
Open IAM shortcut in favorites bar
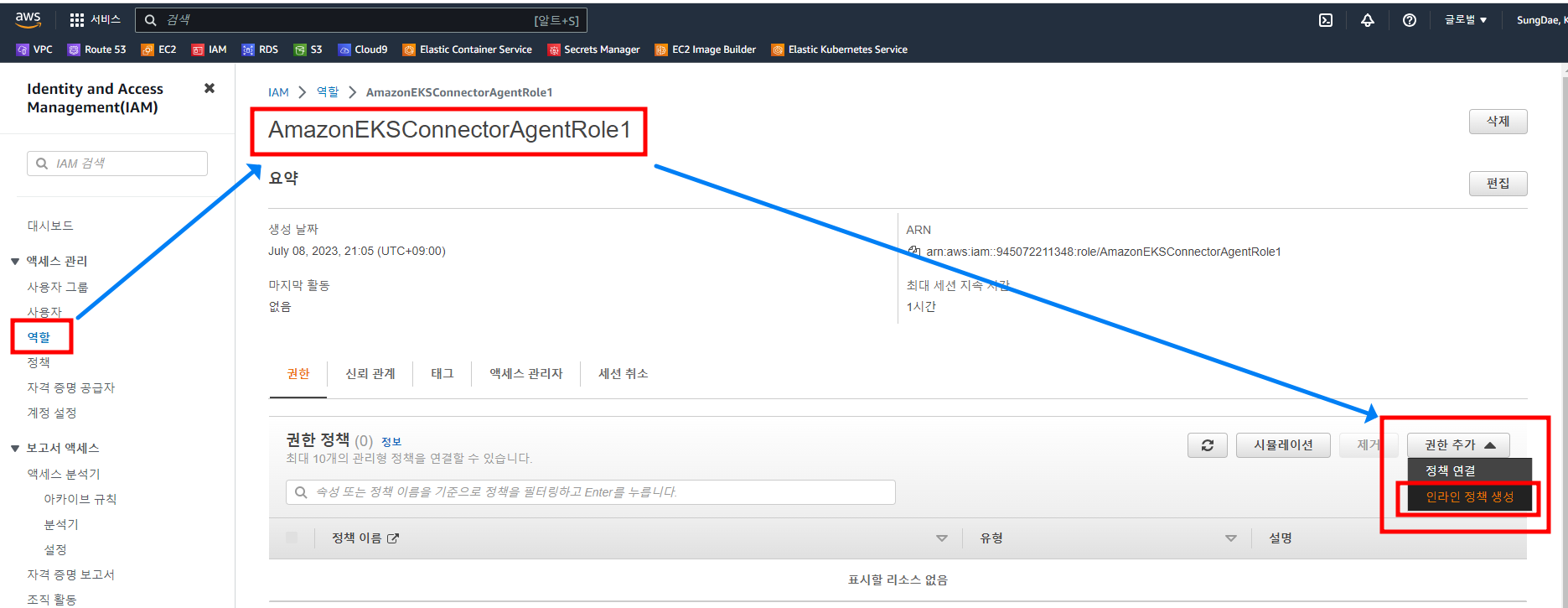(x=209, y=49)
